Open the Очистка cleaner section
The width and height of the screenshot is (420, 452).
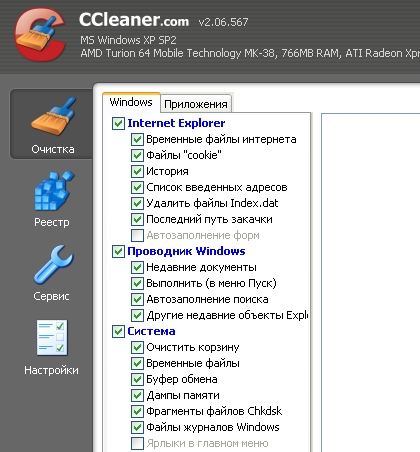click(x=52, y=124)
